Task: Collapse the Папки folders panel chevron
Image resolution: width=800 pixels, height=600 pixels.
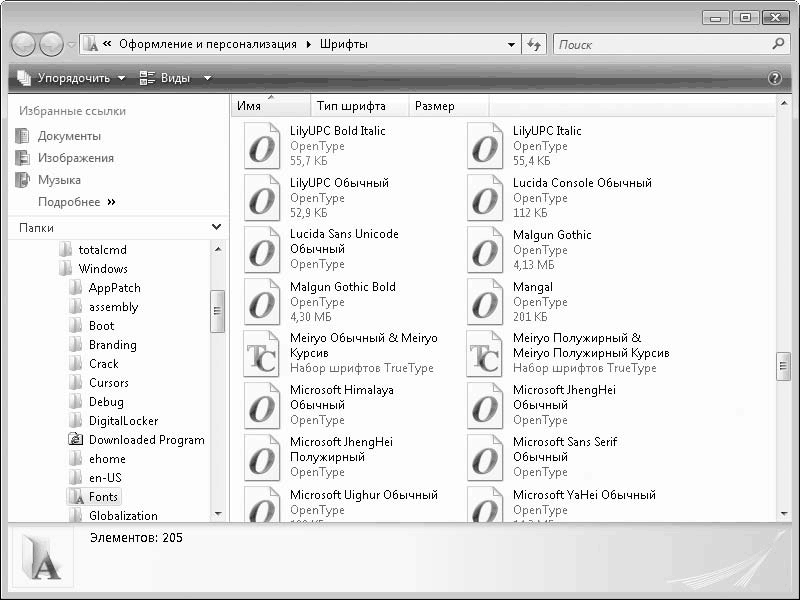Action: pos(217,228)
